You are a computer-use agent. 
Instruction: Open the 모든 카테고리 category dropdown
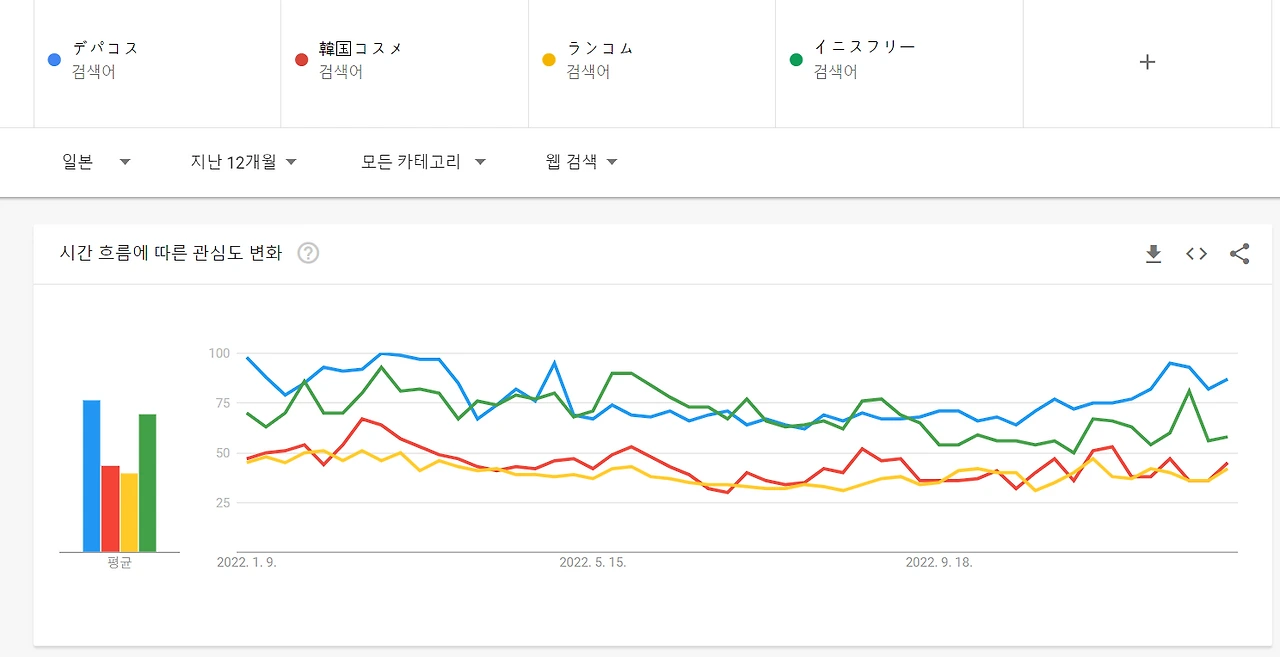point(423,162)
